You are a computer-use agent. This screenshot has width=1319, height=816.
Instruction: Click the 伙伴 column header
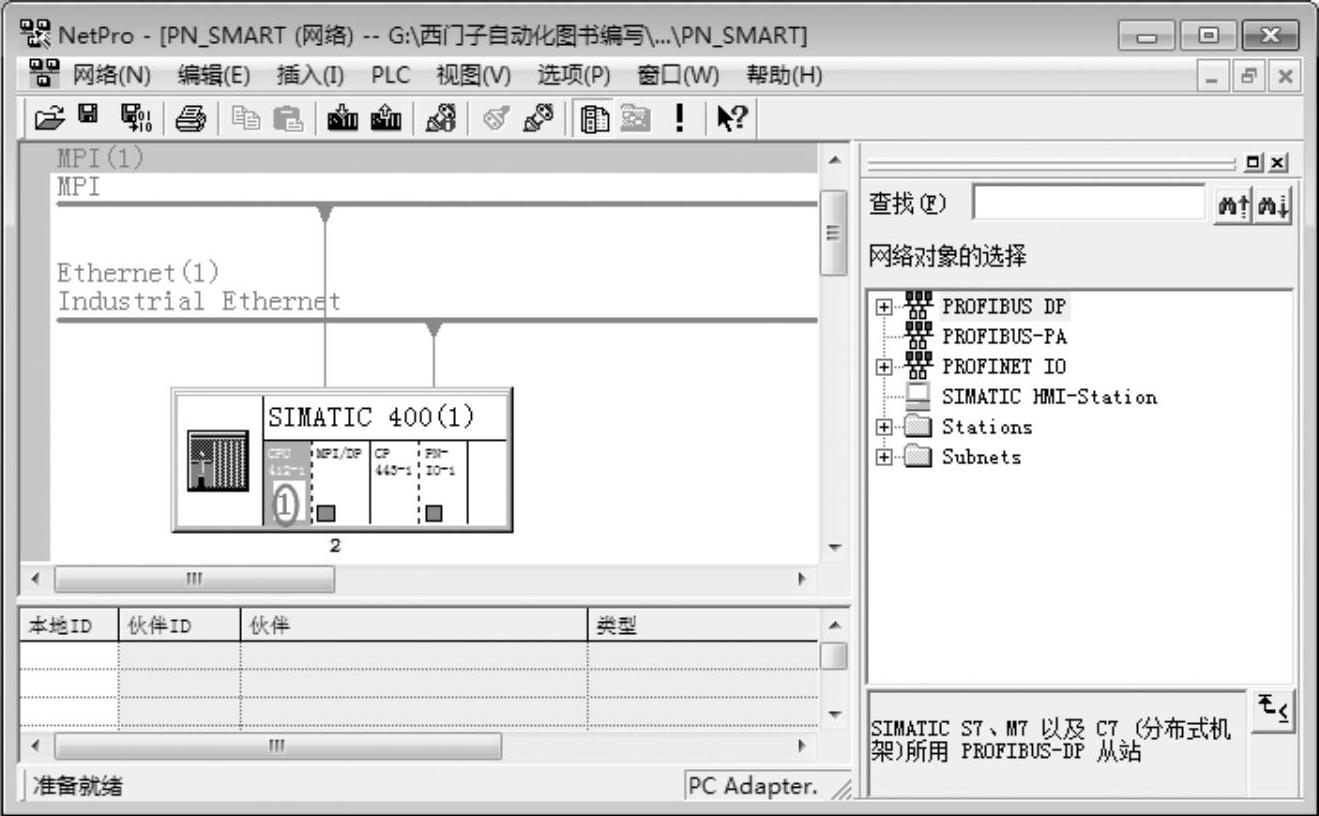pos(413,625)
